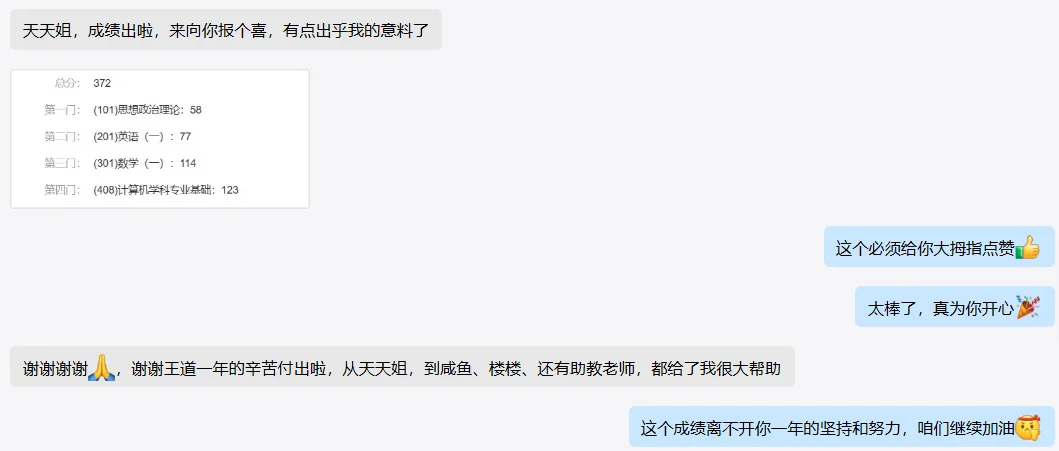Select the message starting 天天姐，成绩出啦
The image size is (1059, 451).
click(226, 30)
